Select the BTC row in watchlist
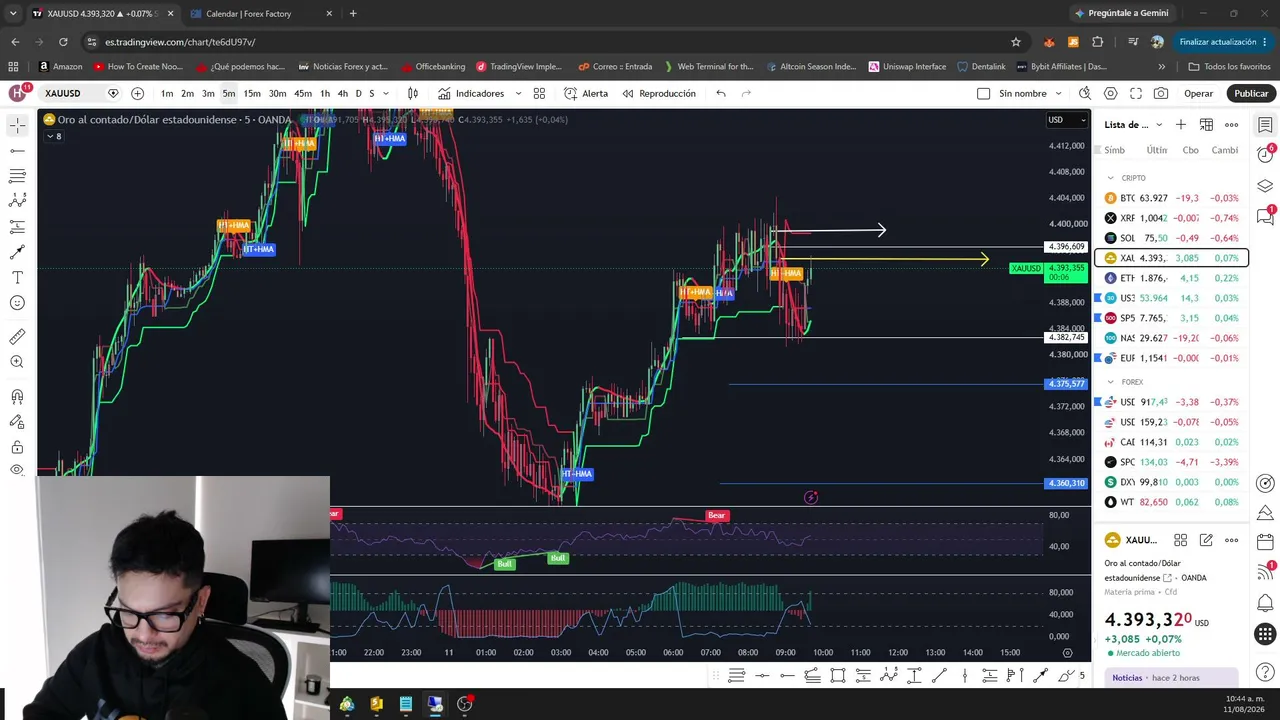The height and width of the screenshot is (720, 1280). point(1172,198)
